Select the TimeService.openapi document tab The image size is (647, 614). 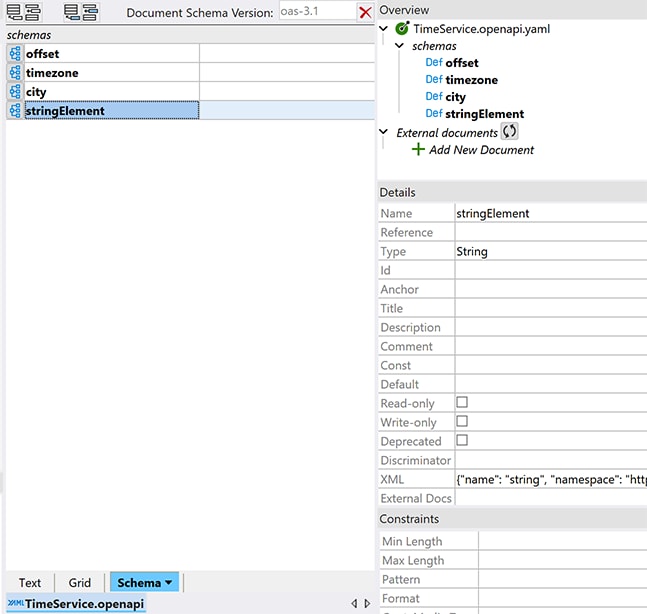point(76,604)
